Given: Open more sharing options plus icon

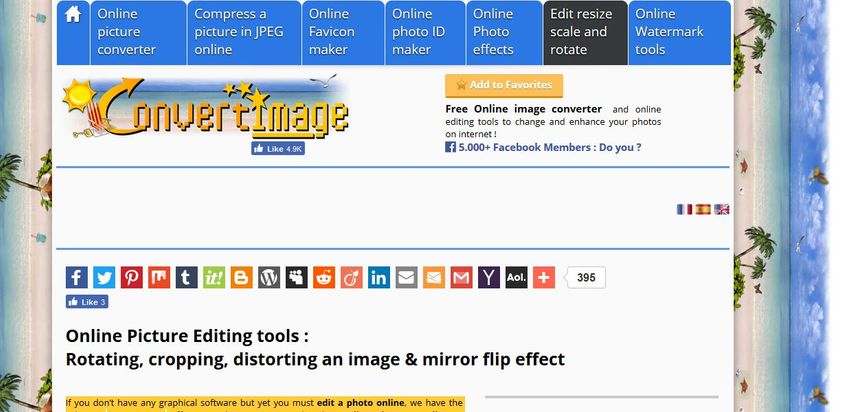Looking at the screenshot, I should [544, 278].
